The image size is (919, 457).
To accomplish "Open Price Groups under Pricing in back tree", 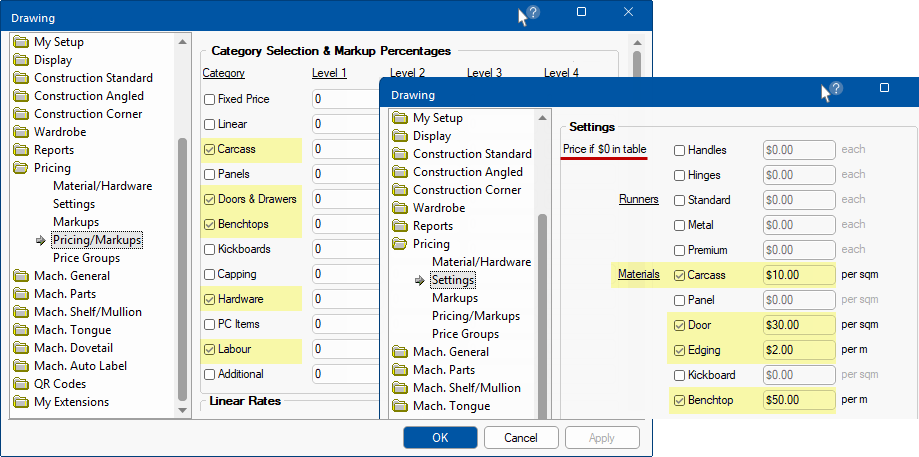I will [86, 258].
